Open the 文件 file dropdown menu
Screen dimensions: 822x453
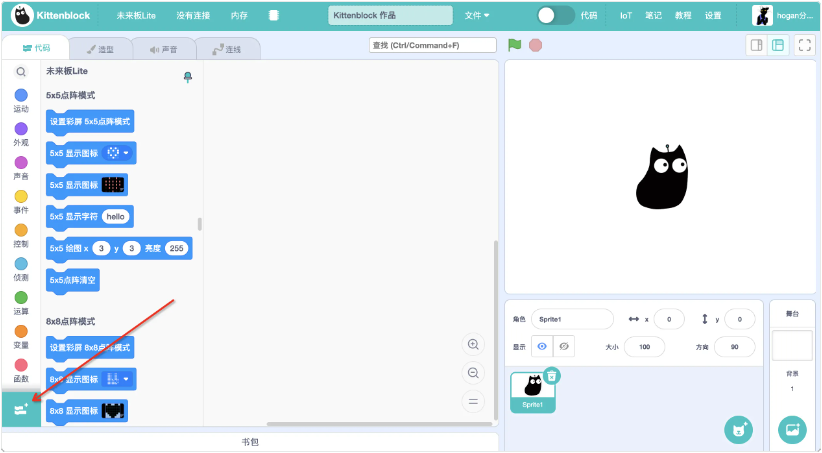pos(477,16)
